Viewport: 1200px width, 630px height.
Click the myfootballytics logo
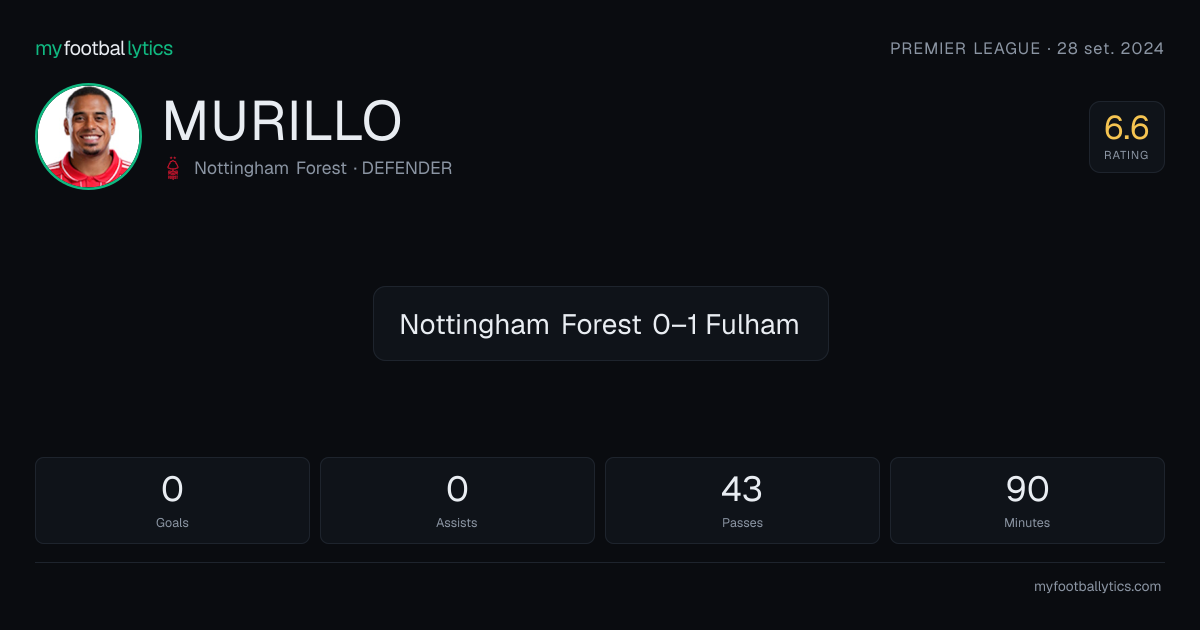click(x=104, y=48)
